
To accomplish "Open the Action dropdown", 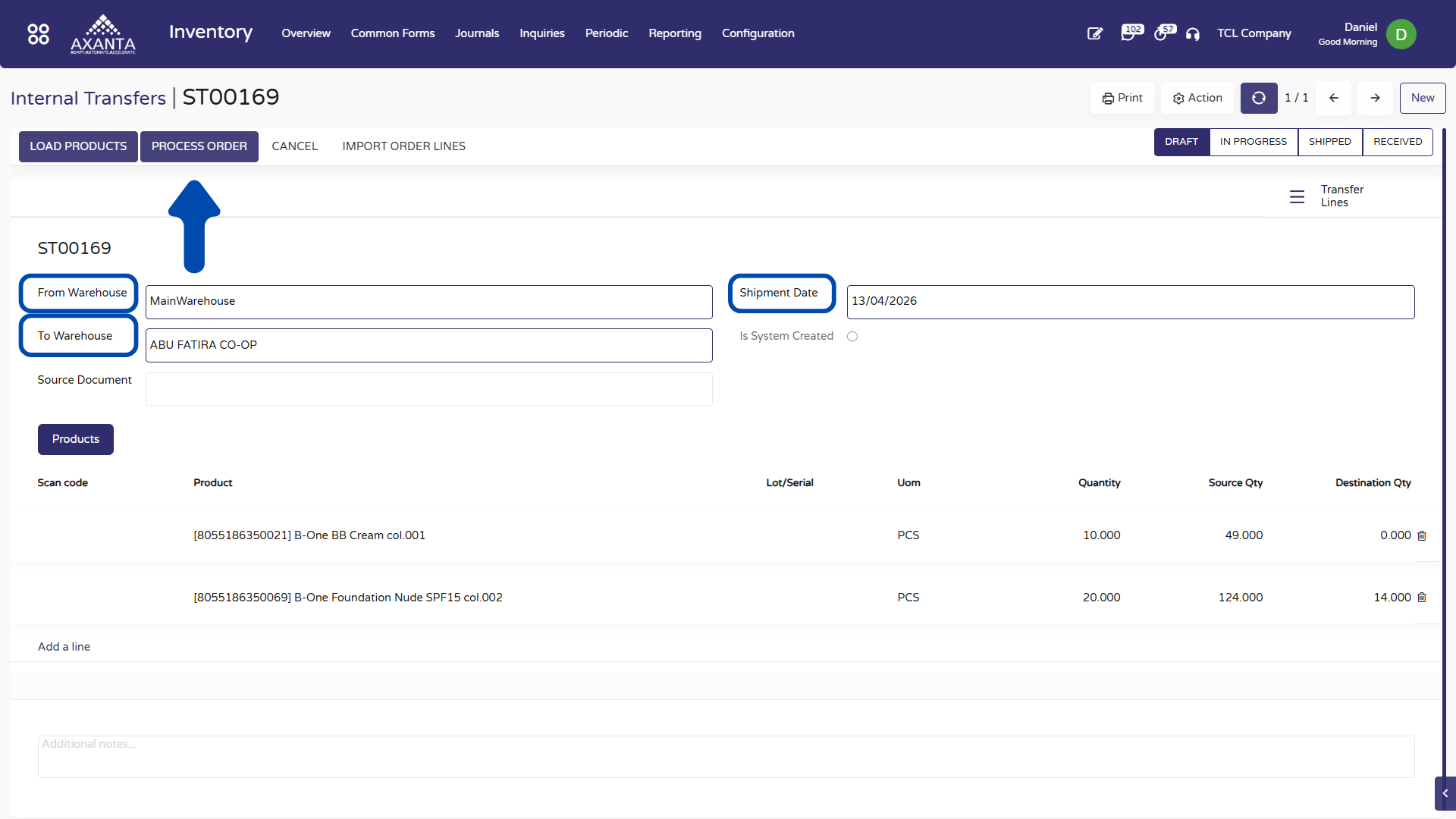I will 1197,98.
